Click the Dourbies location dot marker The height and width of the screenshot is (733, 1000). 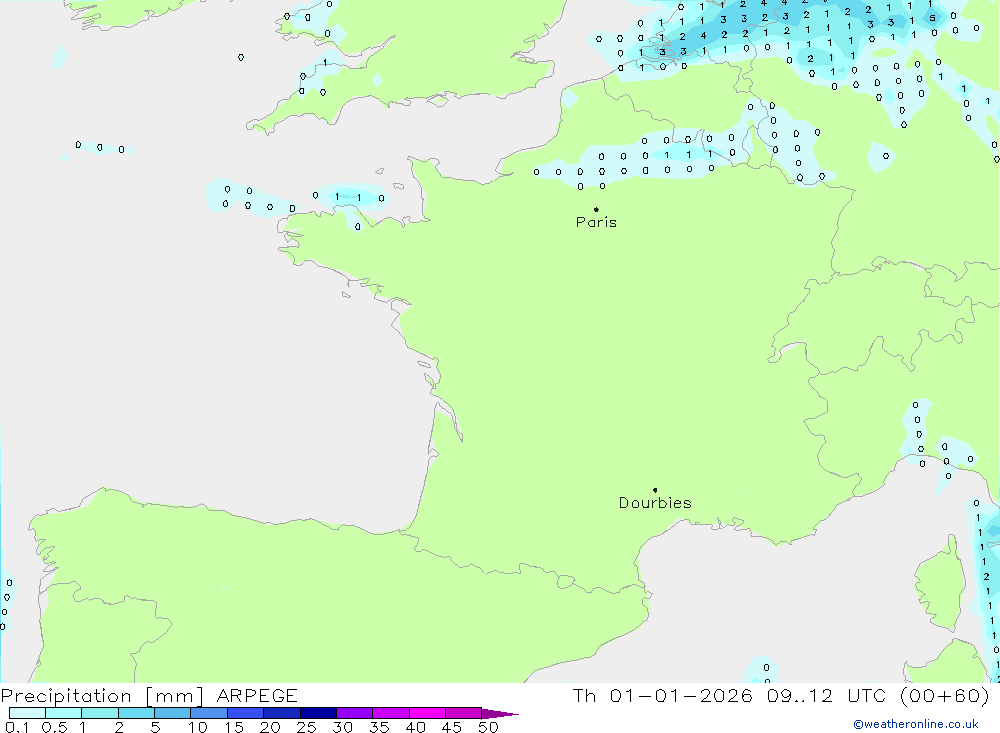(x=655, y=490)
